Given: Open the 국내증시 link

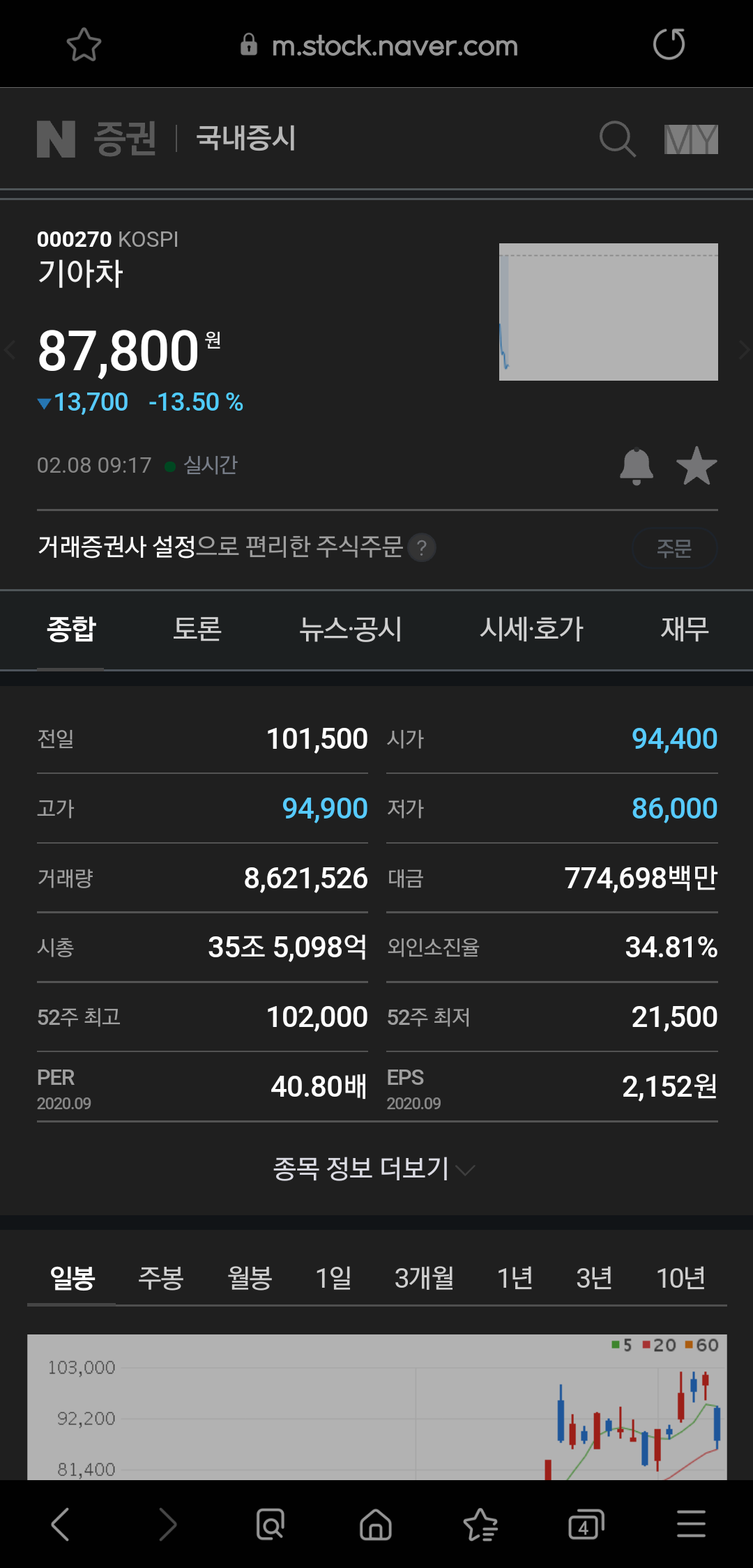Looking at the screenshot, I should [x=246, y=138].
